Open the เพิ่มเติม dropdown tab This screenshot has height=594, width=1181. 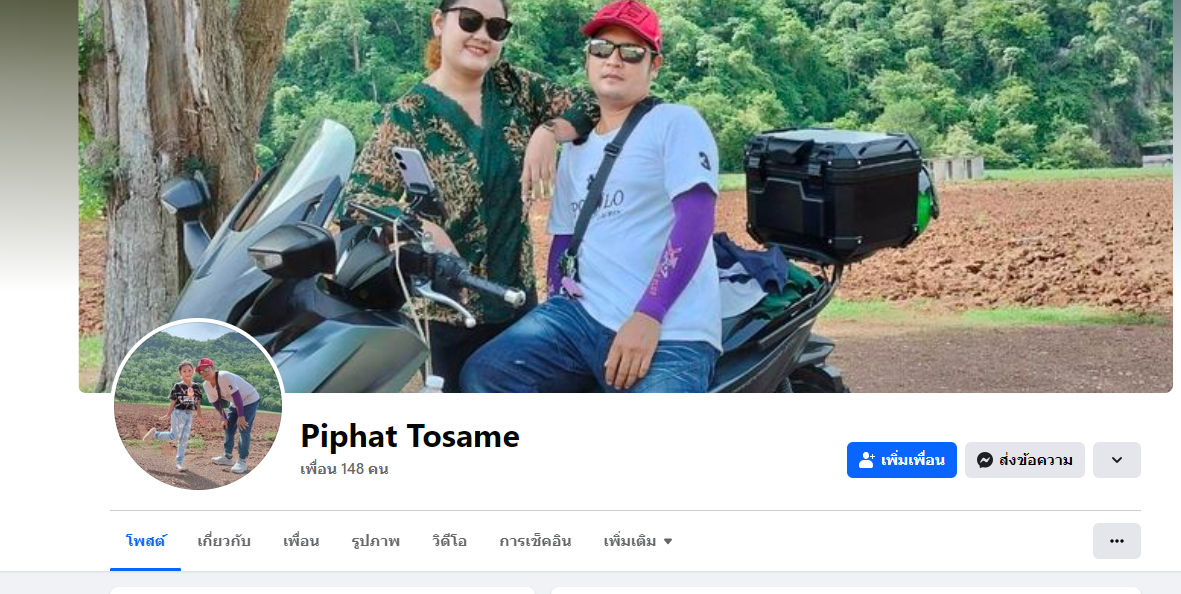click(x=637, y=541)
